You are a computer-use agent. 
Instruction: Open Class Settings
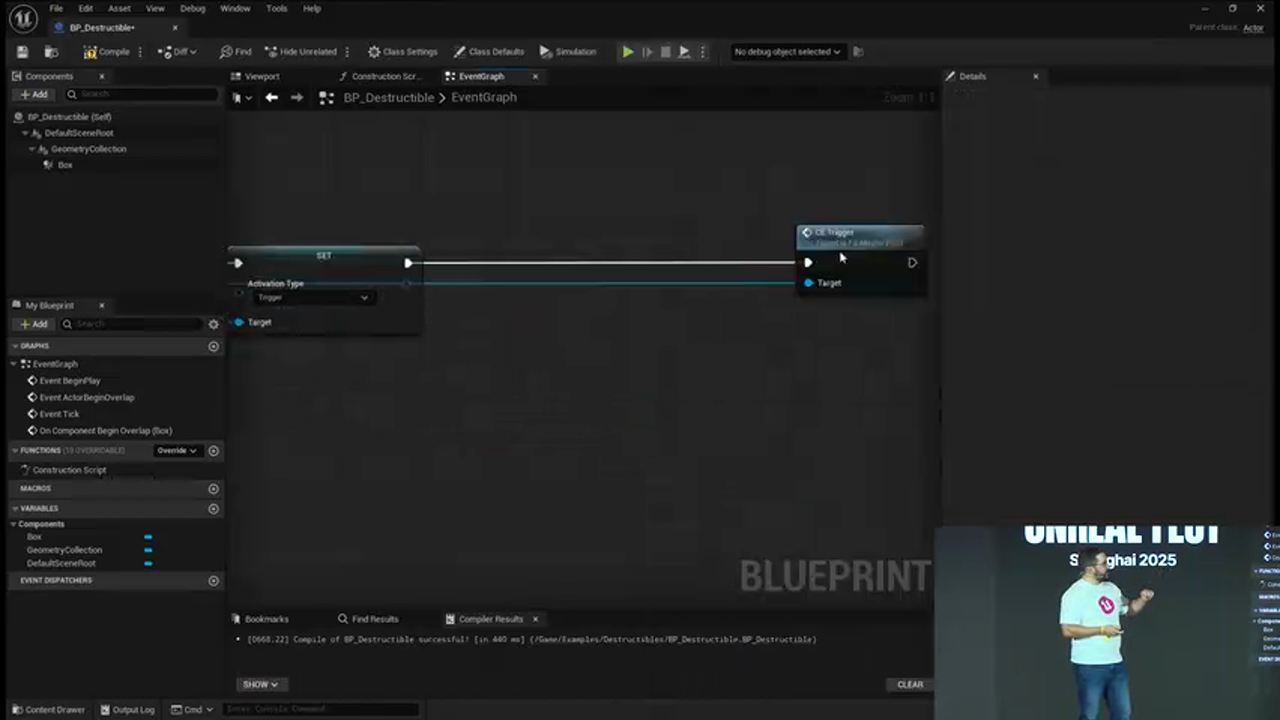click(x=403, y=51)
